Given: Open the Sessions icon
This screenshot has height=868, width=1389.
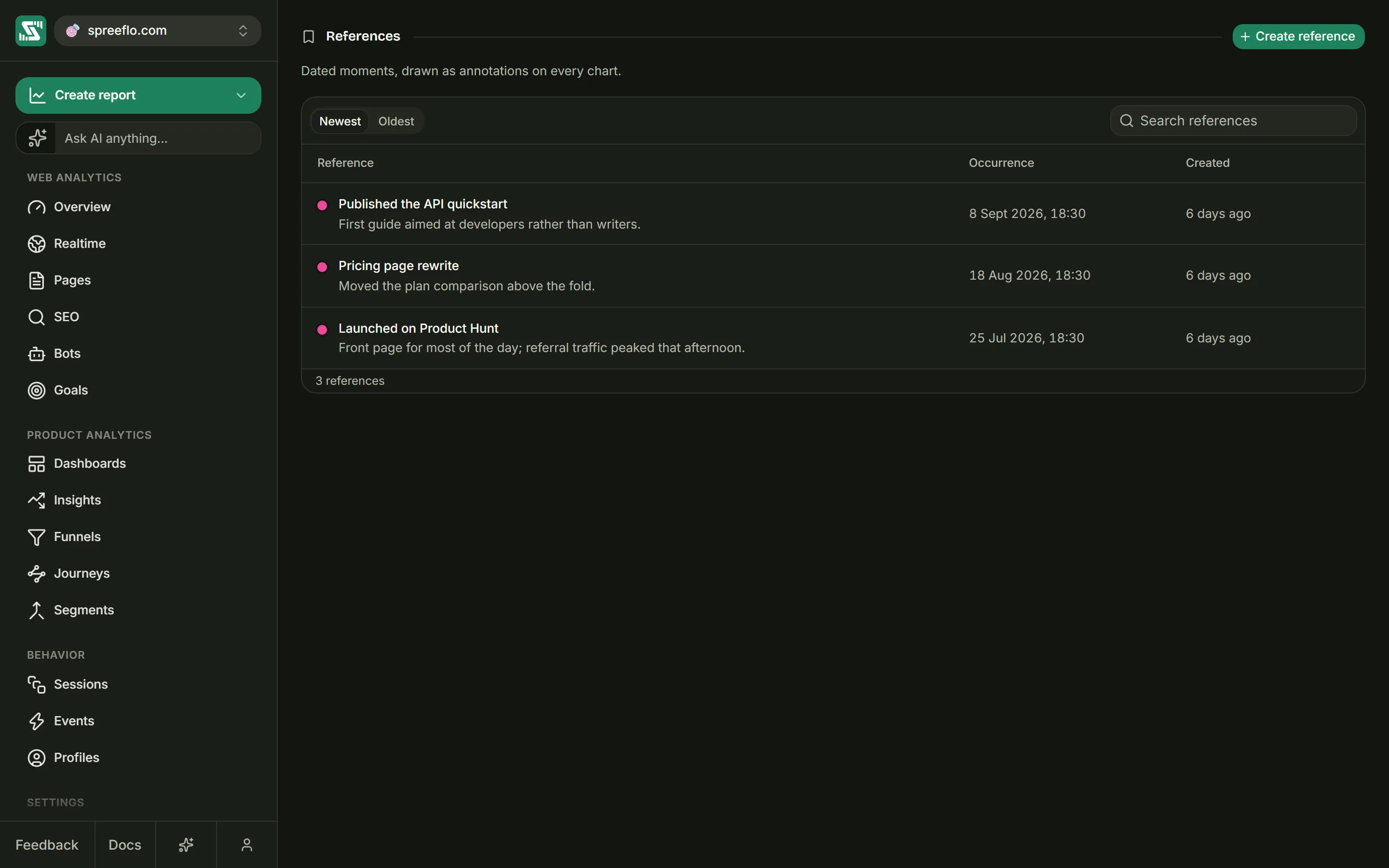Looking at the screenshot, I should 37,684.
